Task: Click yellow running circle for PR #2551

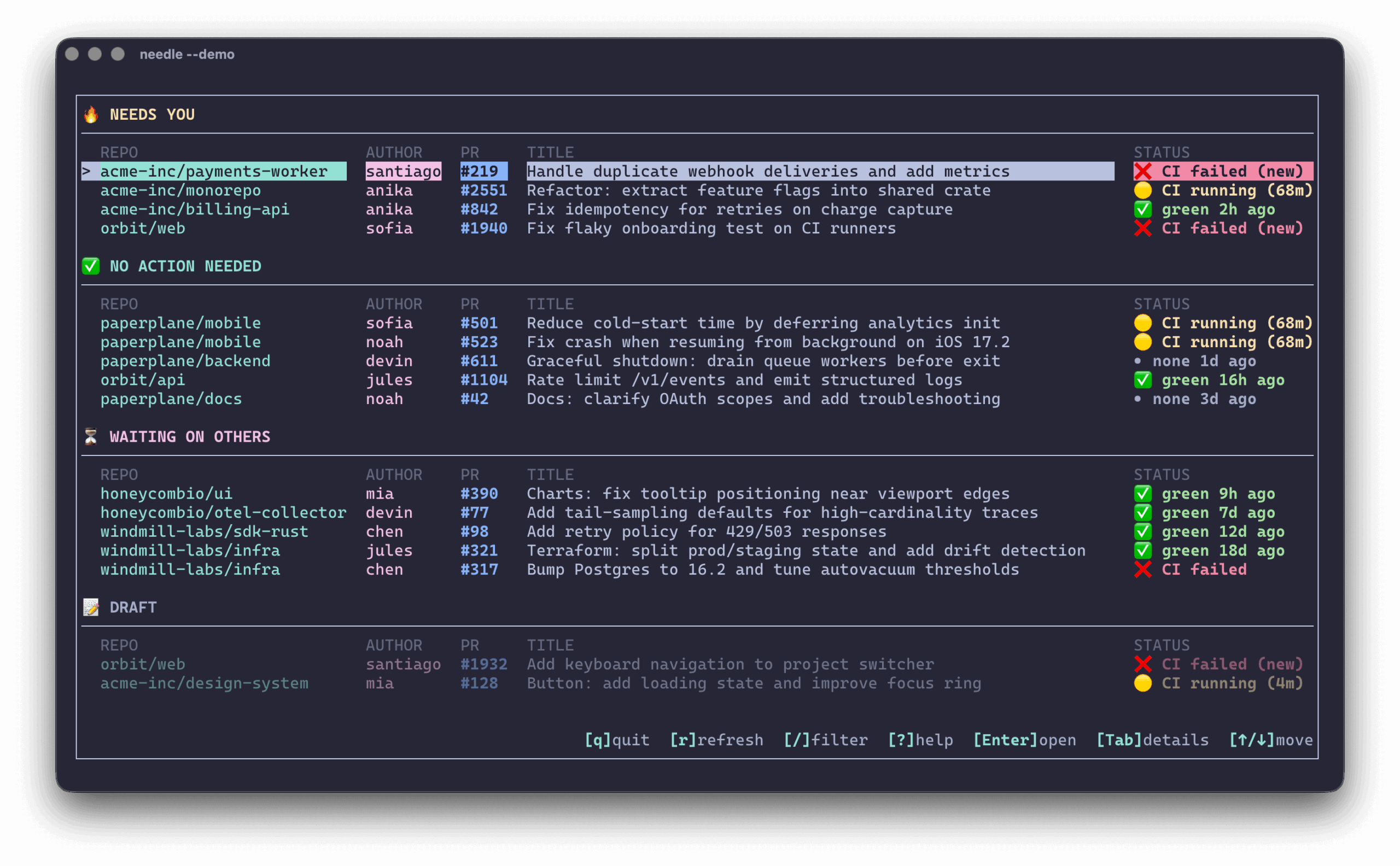Action: [x=1142, y=190]
